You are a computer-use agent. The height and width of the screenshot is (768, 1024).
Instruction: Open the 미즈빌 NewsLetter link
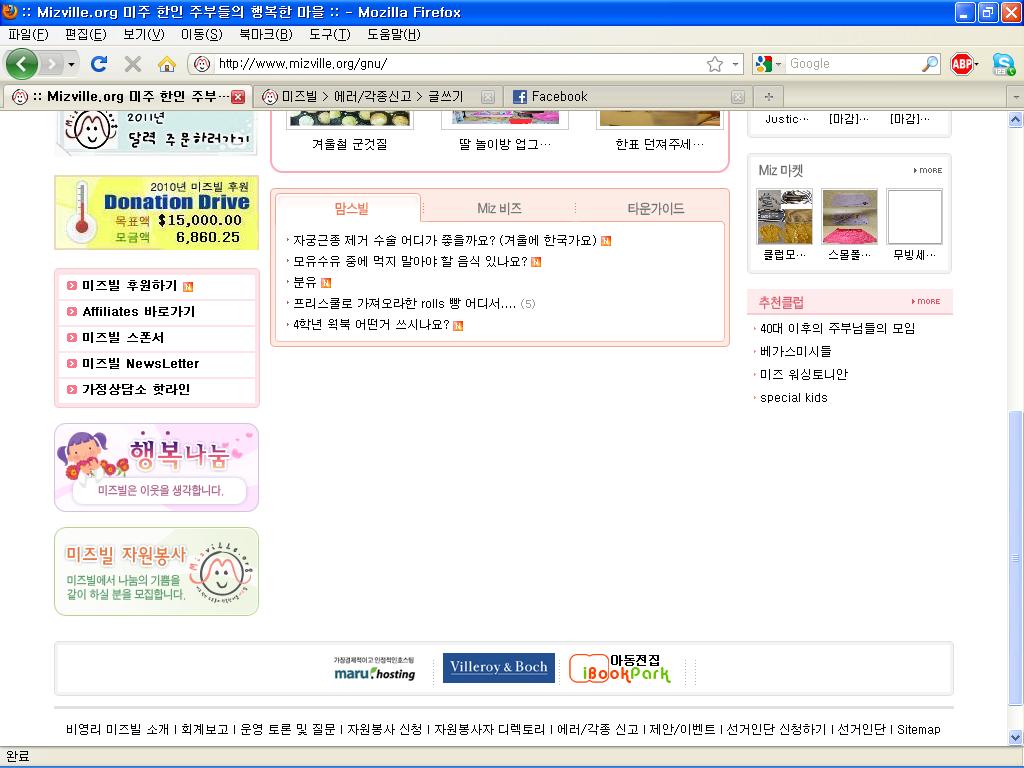point(140,364)
